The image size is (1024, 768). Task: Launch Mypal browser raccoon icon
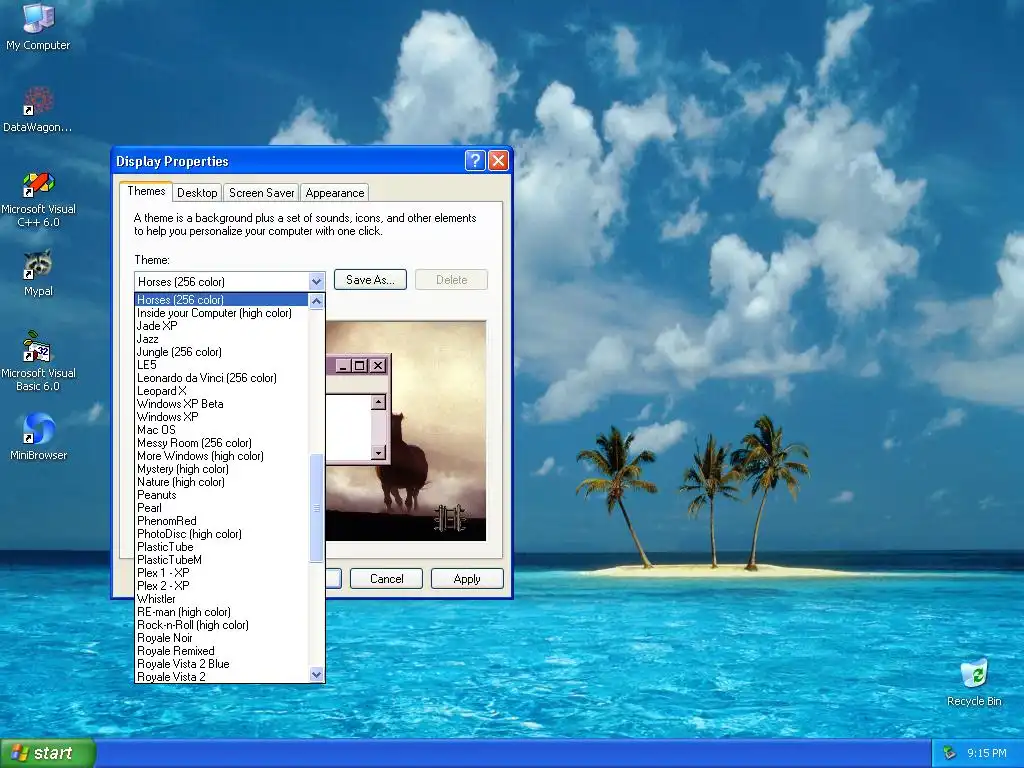pyautogui.click(x=38, y=273)
